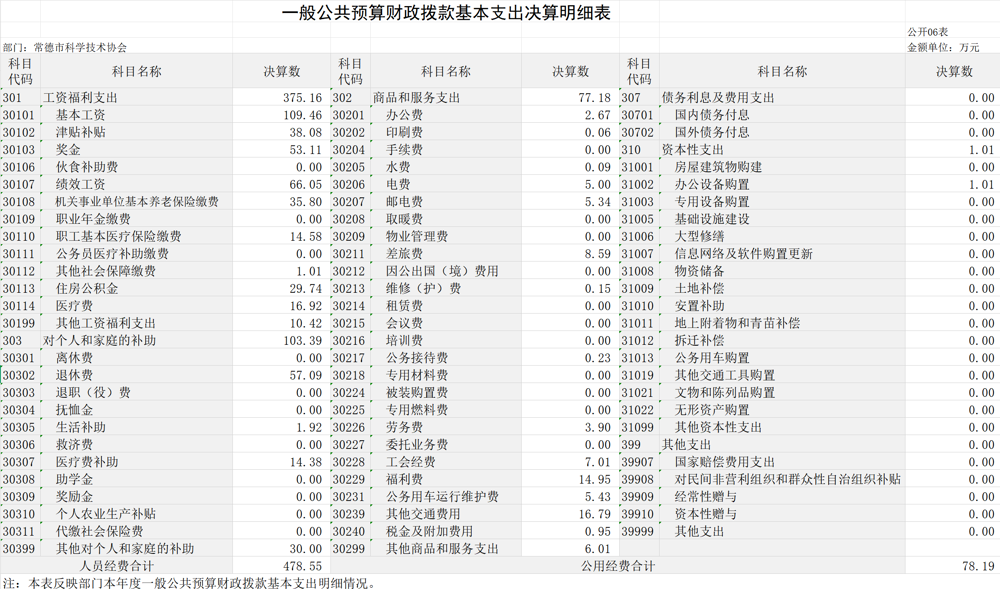Select the 国家赔偿费用支出 cell

pyautogui.click(x=724, y=462)
